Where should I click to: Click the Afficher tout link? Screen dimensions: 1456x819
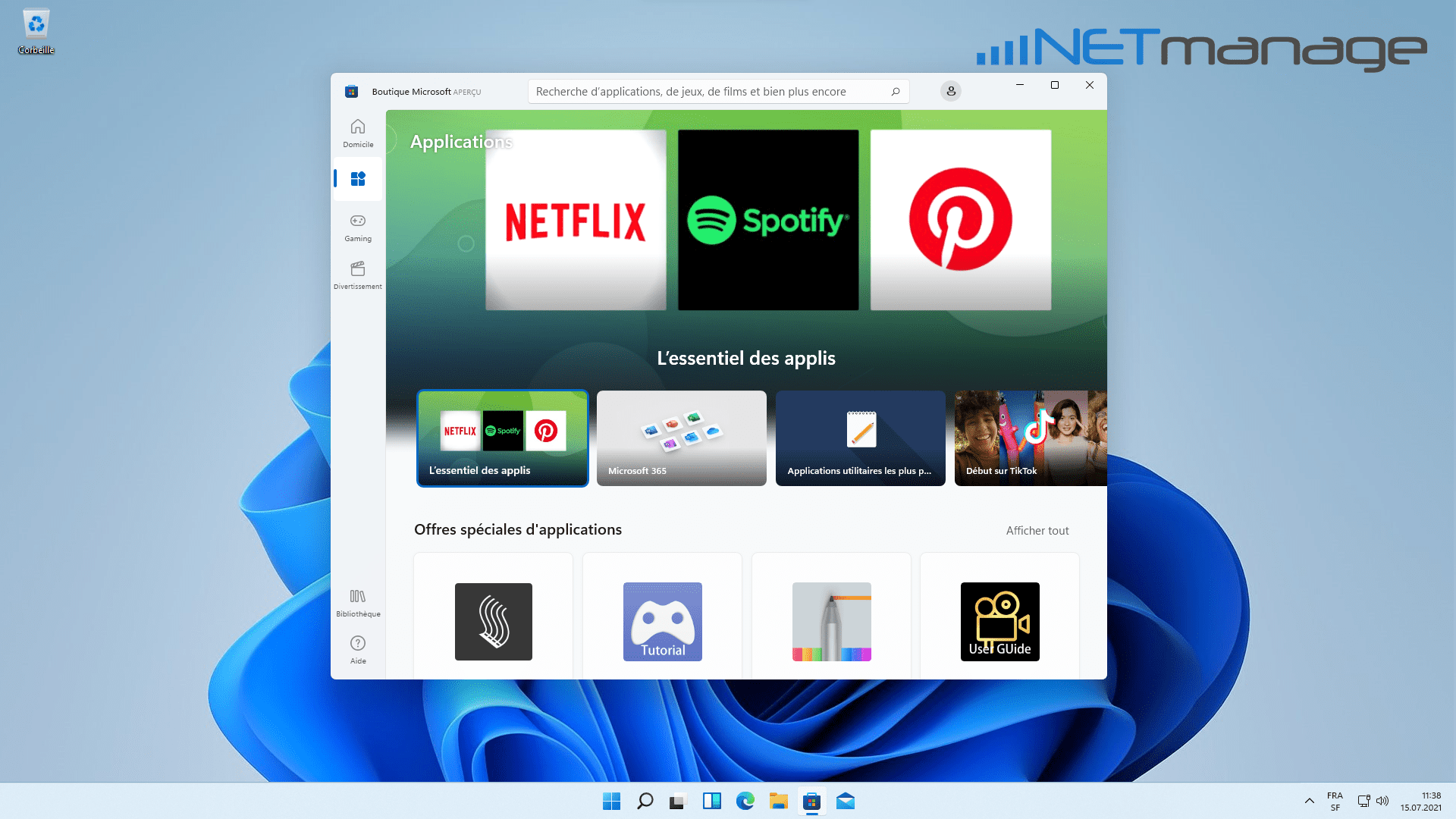coord(1037,531)
